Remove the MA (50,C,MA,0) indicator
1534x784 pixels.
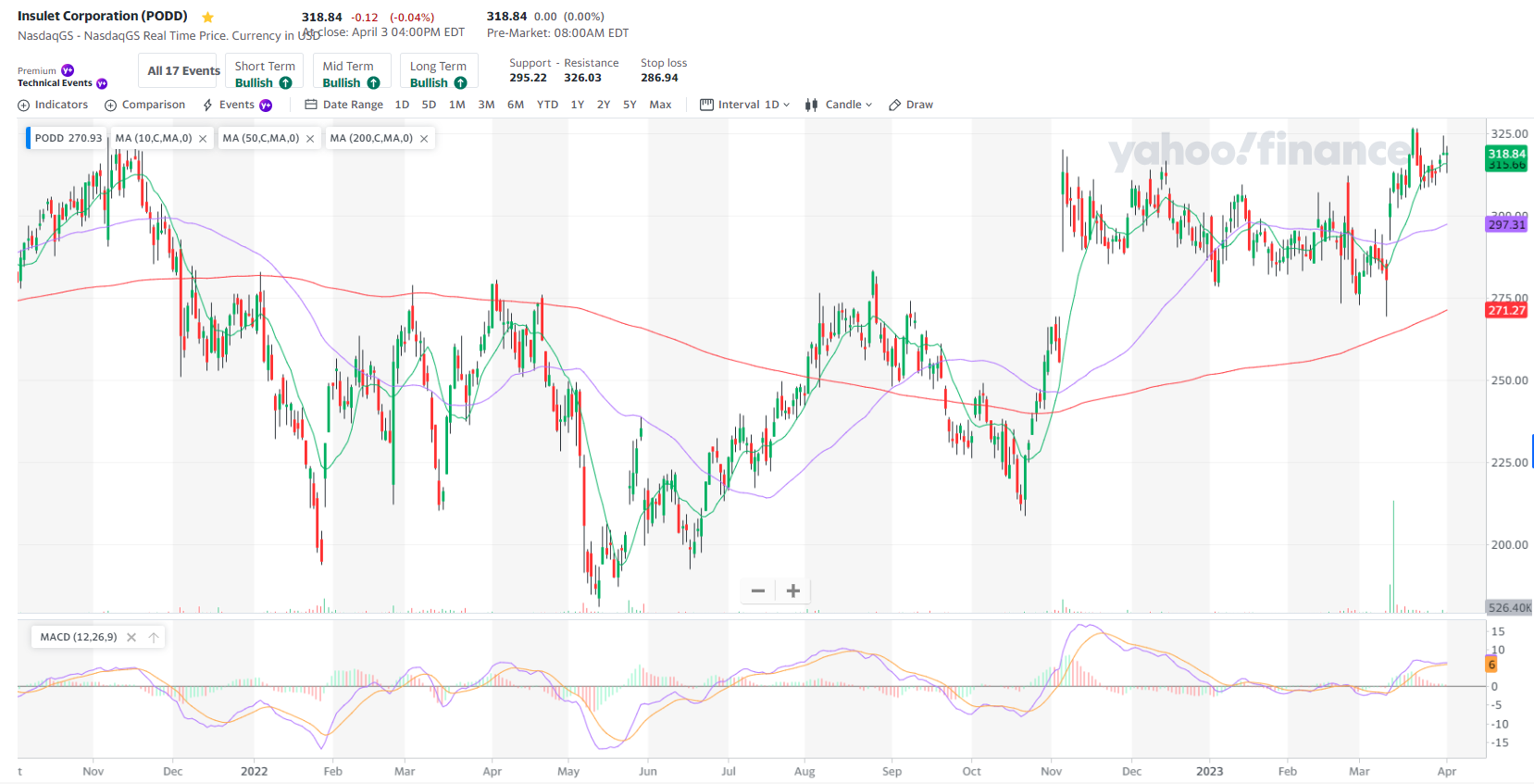pyautogui.click(x=310, y=139)
